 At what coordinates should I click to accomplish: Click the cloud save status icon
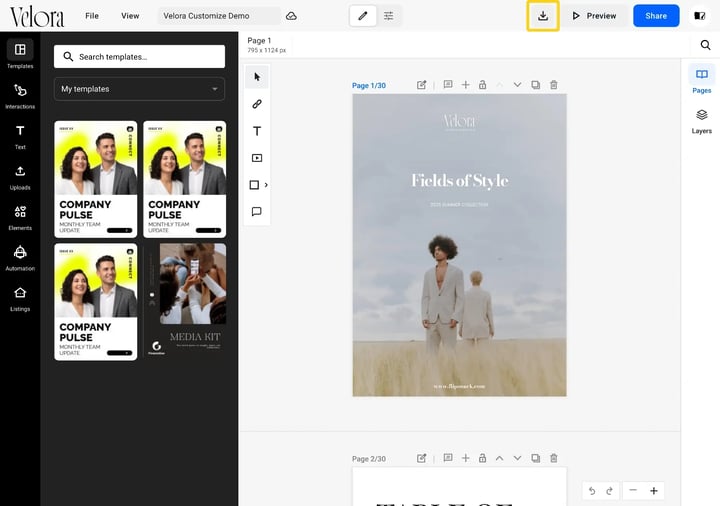291,16
